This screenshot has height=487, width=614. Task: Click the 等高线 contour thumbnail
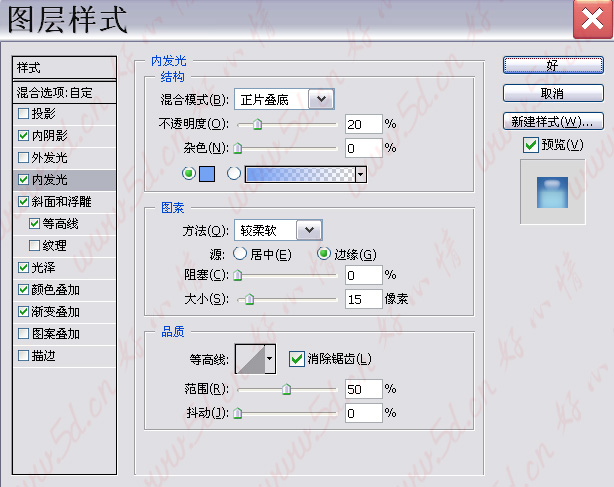(x=250, y=359)
